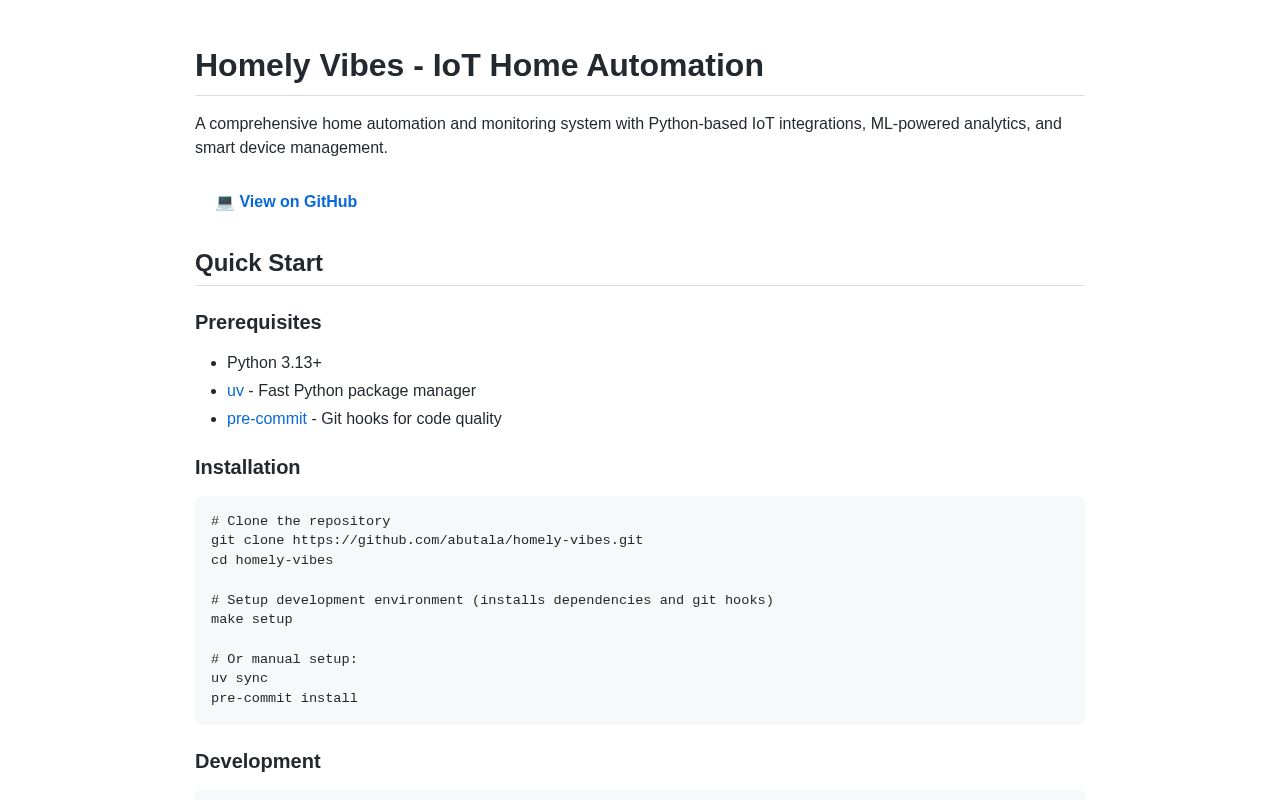Select the Prerequisites heading
Image resolution: width=1280 pixels, height=800 pixels.
click(258, 322)
